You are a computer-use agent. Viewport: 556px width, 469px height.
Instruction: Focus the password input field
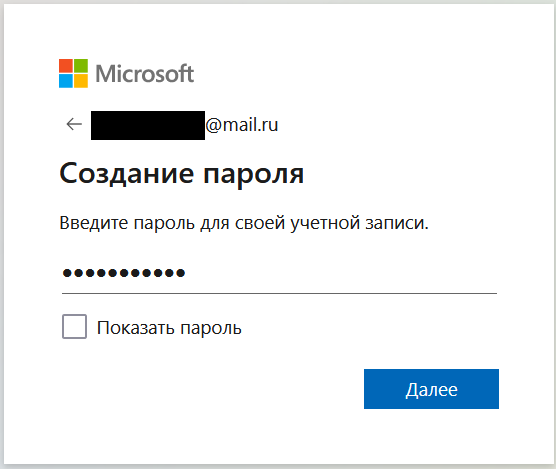tap(279, 273)
